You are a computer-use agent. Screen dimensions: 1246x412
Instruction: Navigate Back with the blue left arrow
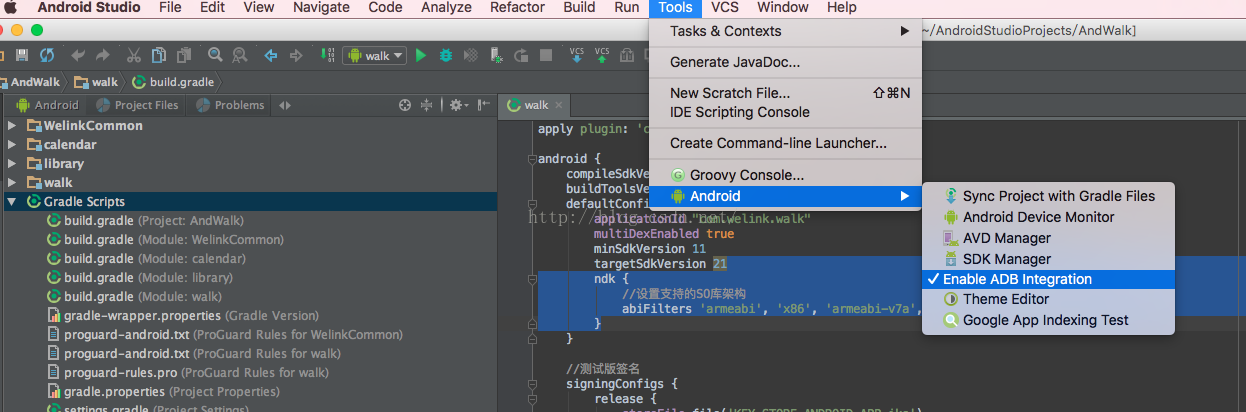[x=271, y=56]
